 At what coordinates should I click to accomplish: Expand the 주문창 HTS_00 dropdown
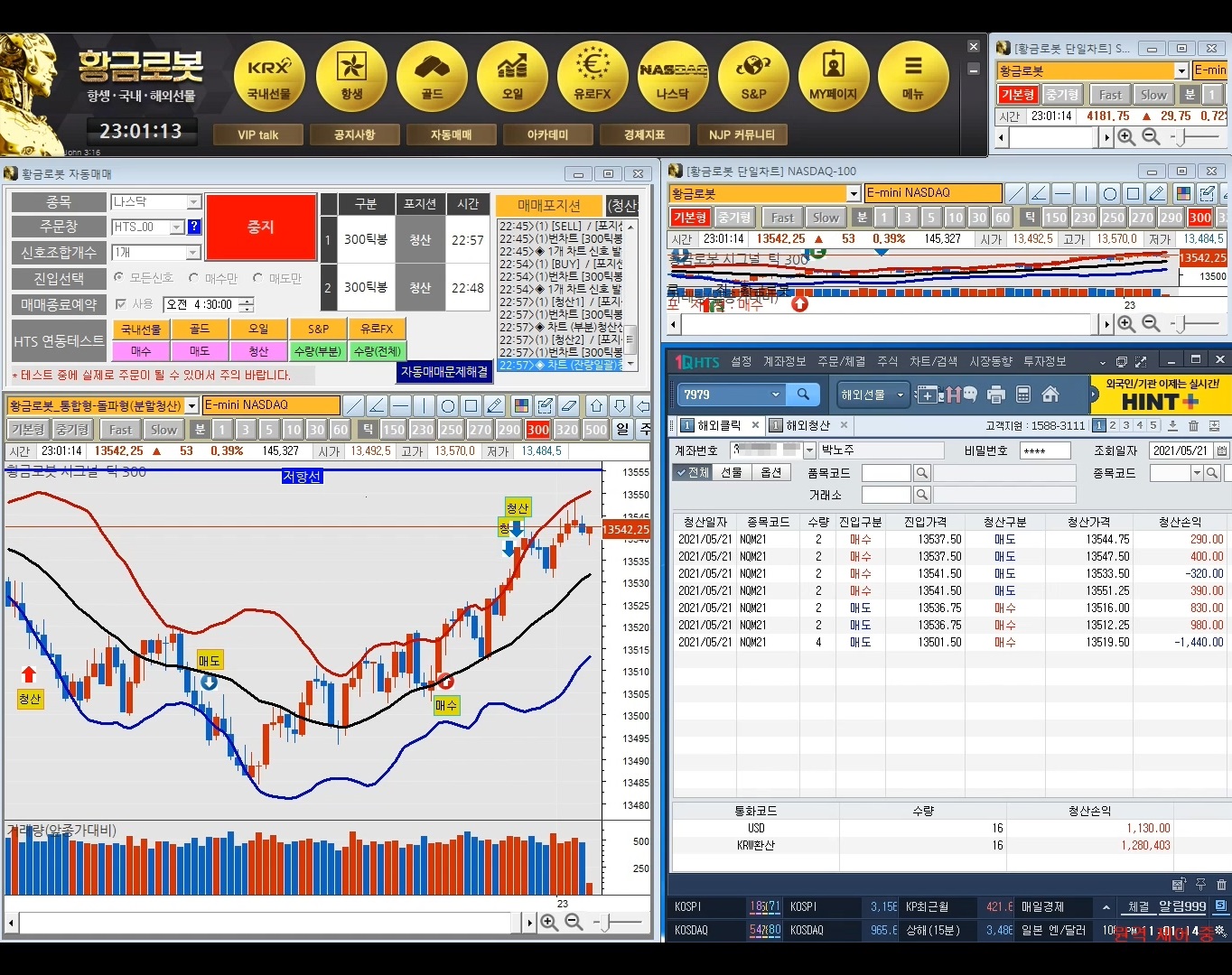coord(177,227)
